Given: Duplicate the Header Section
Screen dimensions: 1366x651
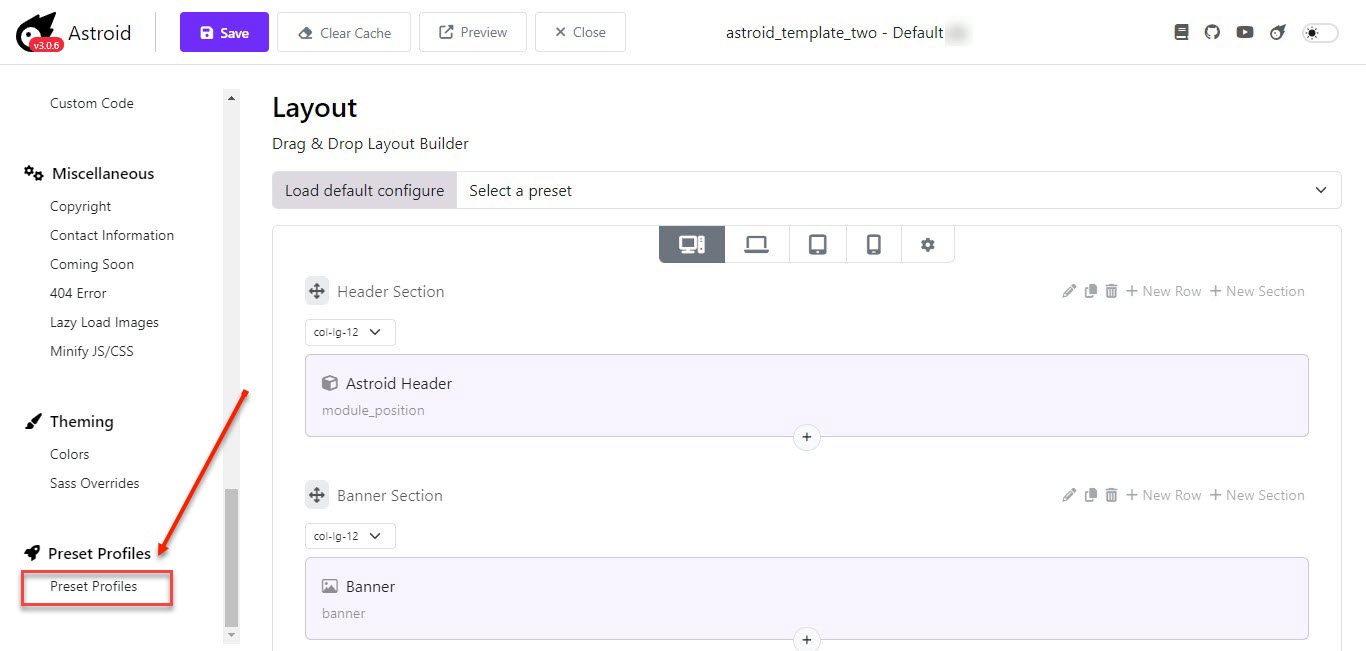Looking at the screenshot, I should [1090, 291].
